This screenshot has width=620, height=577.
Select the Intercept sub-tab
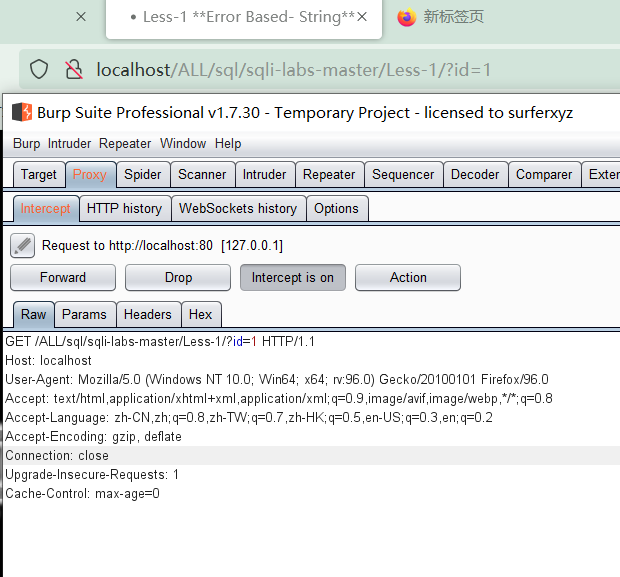pyautogui.click(x=45, y=208)
